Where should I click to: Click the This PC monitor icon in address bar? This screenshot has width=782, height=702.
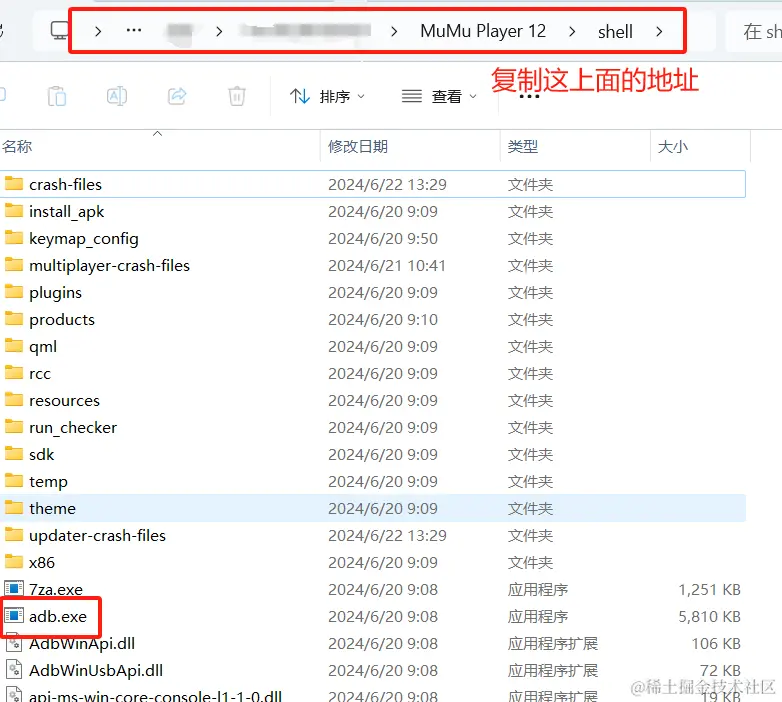[x=59, y=30]
